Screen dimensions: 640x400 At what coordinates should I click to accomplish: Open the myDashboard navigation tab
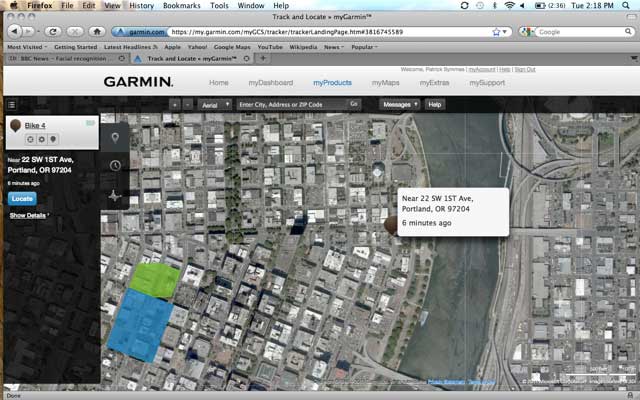271,83
